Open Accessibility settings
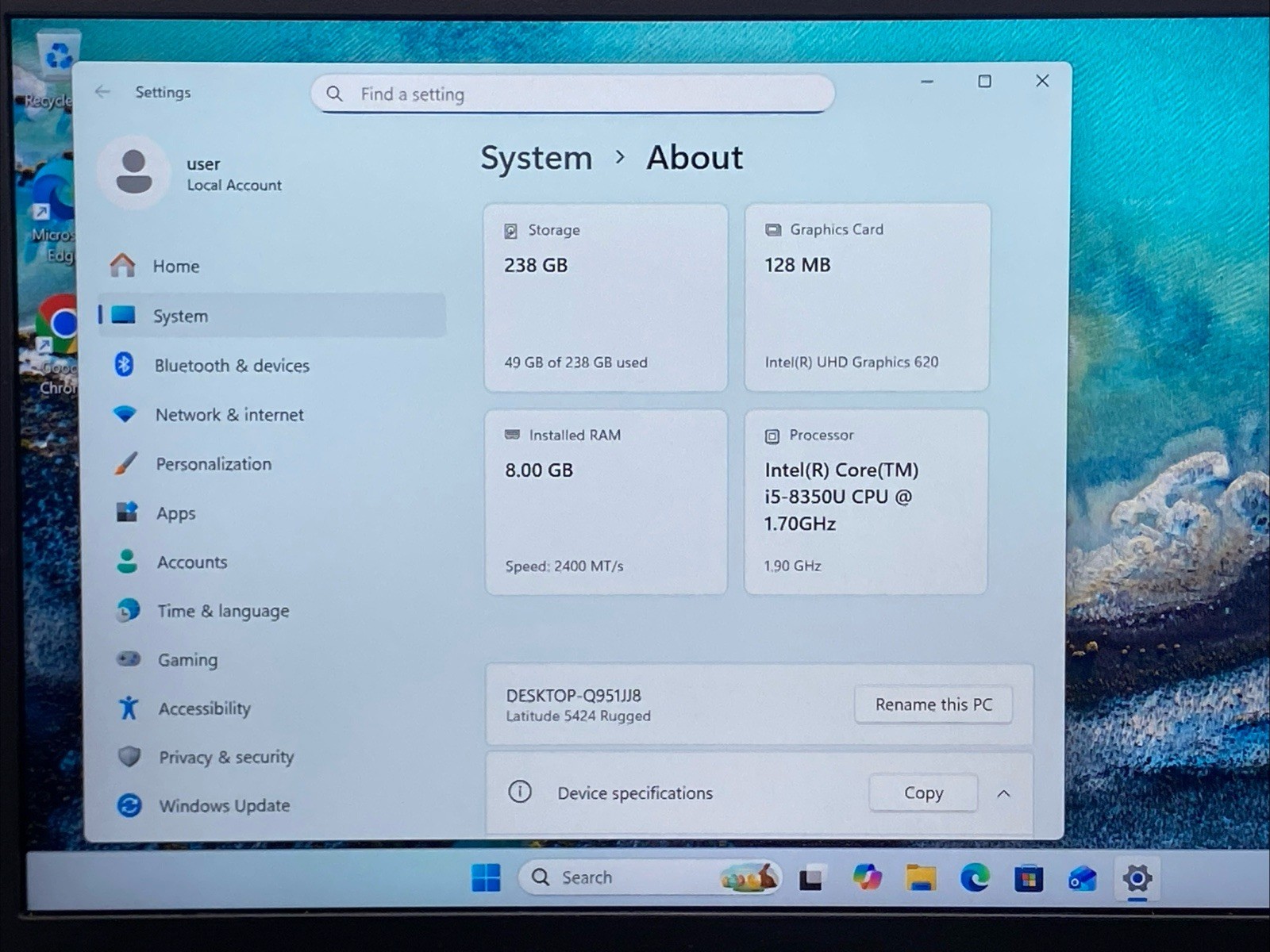 (273, 708)
